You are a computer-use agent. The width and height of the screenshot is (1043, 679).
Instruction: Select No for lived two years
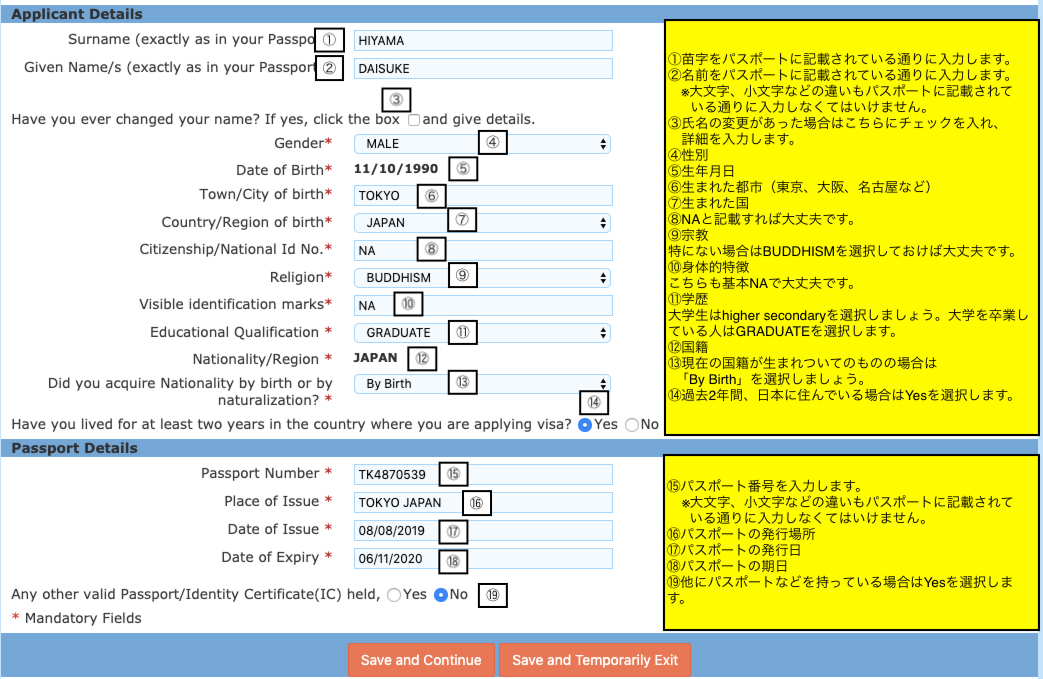[631, 425]
